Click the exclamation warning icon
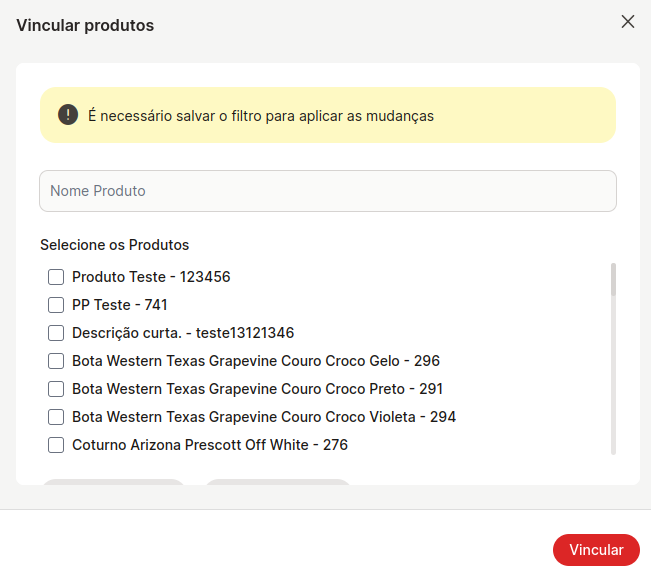 click(68, 115)
